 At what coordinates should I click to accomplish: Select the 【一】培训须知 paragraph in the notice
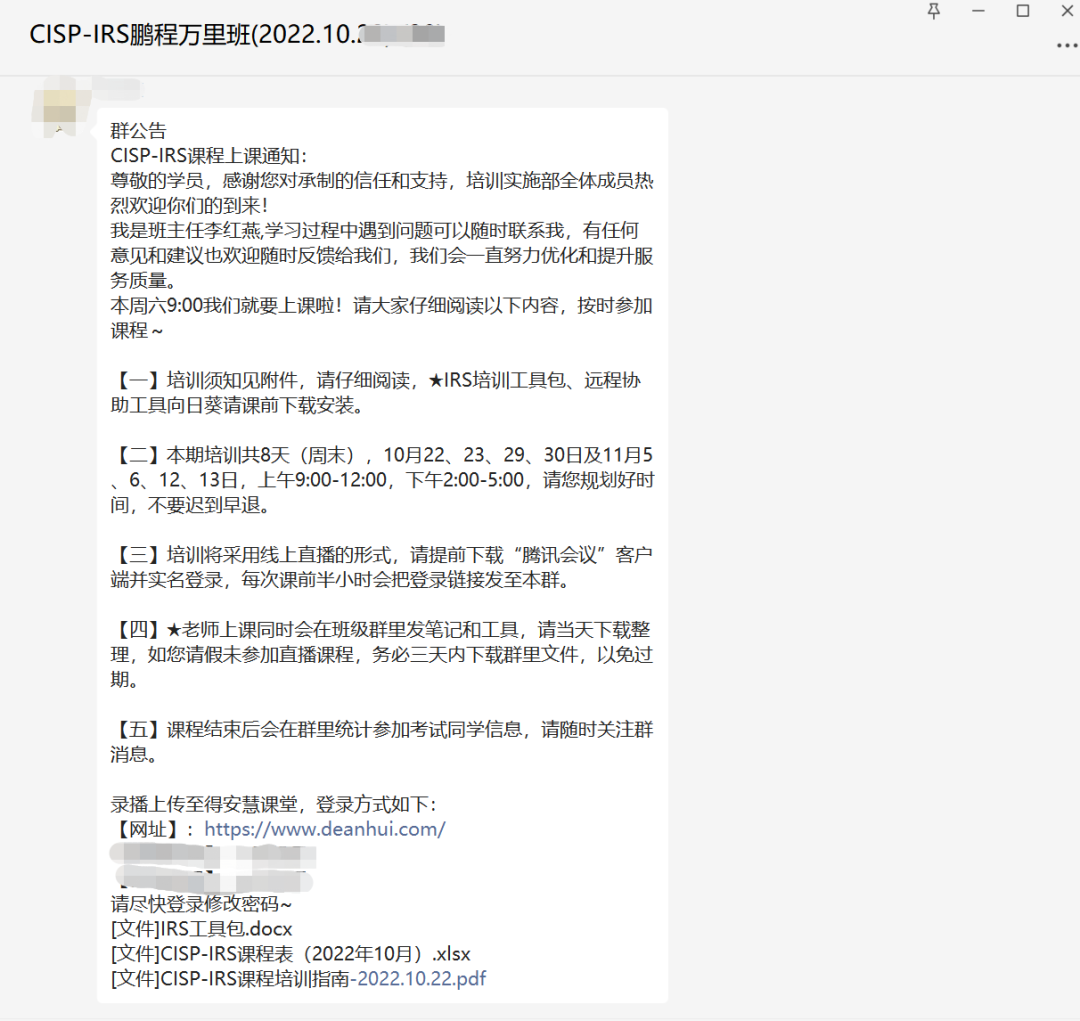380,393
